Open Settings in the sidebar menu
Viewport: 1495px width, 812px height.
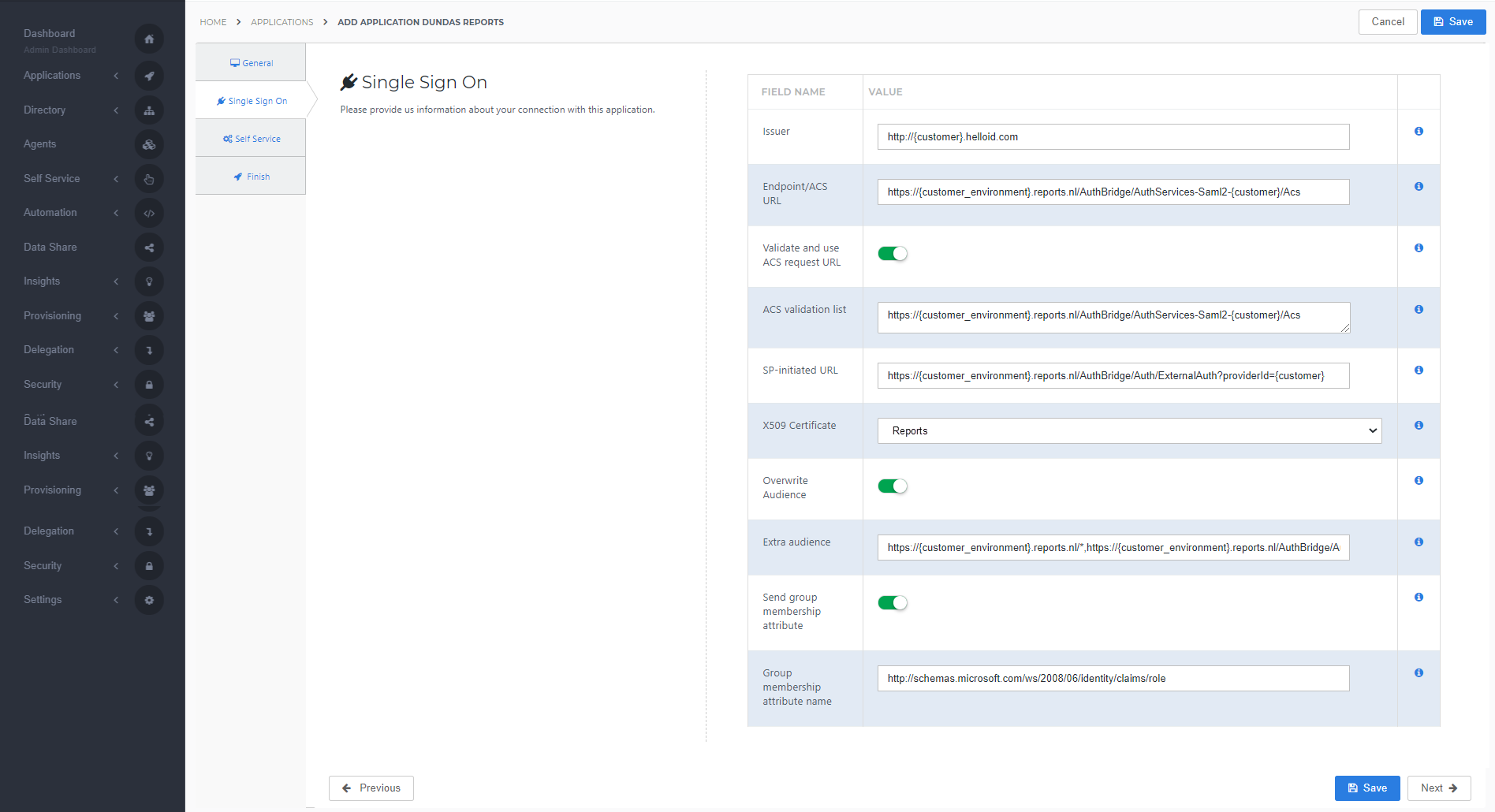(43, 600)
